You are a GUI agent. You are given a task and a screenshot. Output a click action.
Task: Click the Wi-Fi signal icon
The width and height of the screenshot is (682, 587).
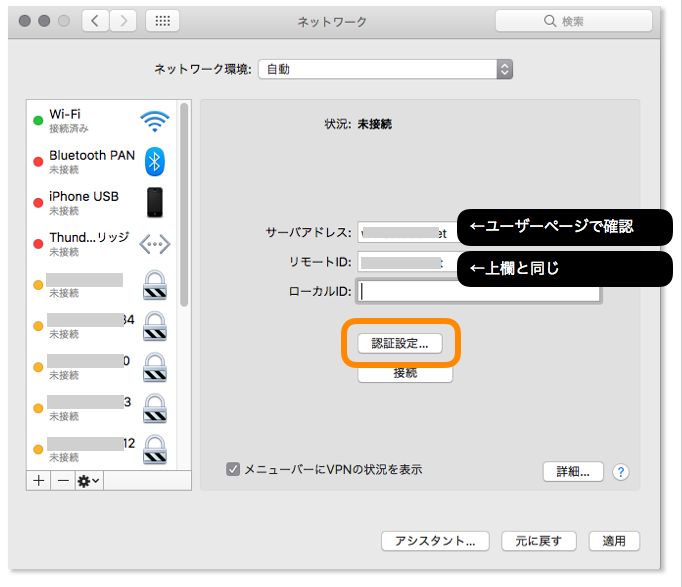[155, 121]
